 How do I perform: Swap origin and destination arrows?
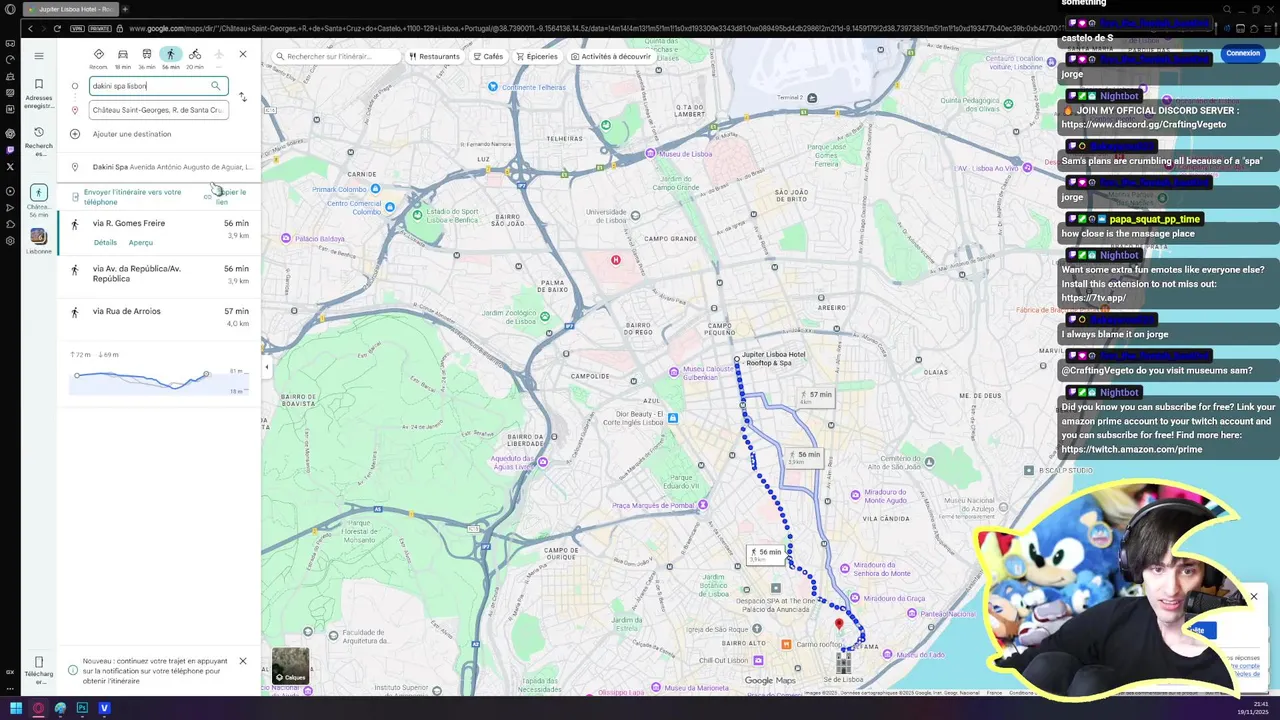[x=242, y=97]
